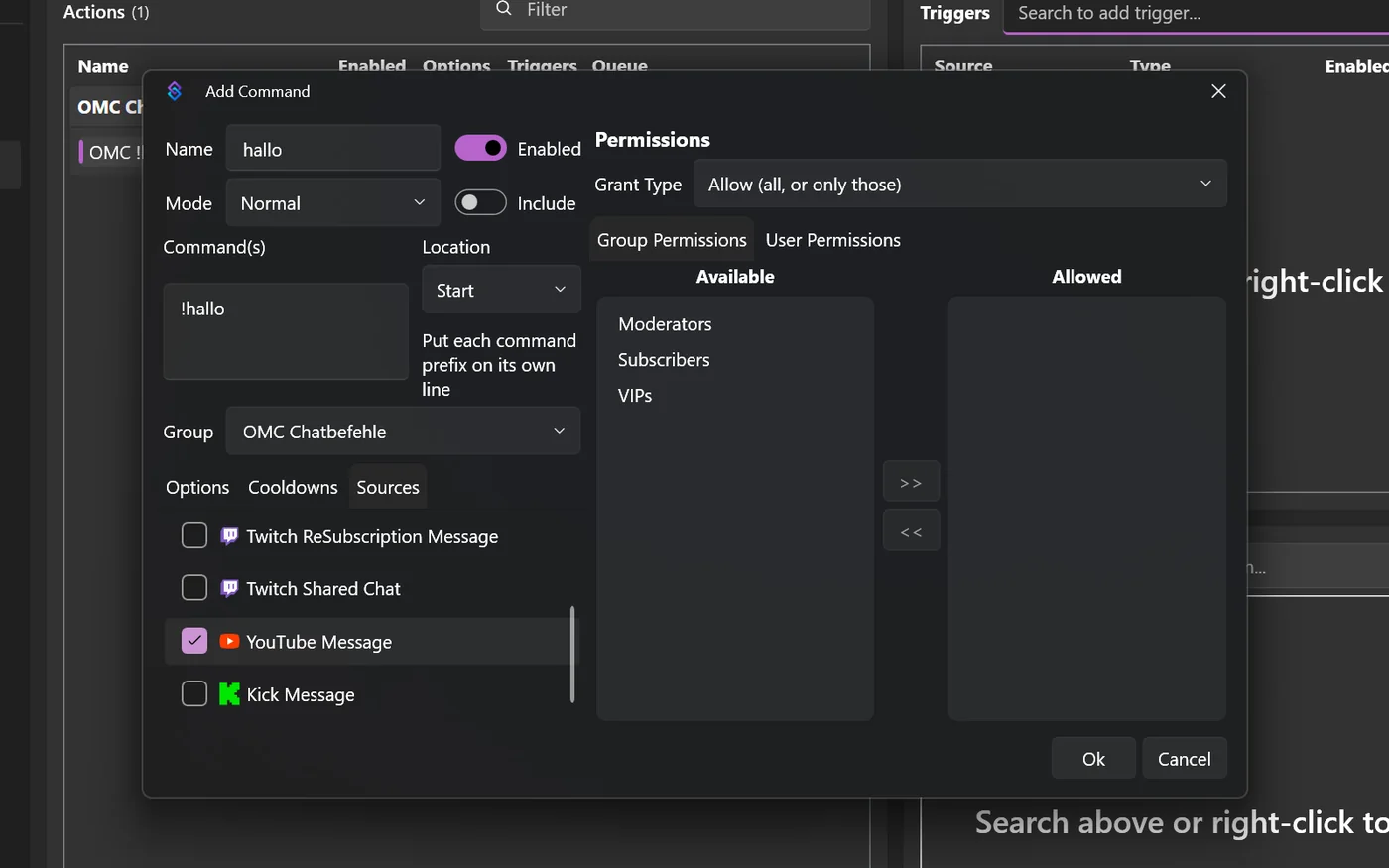Click the Ok button

(1093, 759)
